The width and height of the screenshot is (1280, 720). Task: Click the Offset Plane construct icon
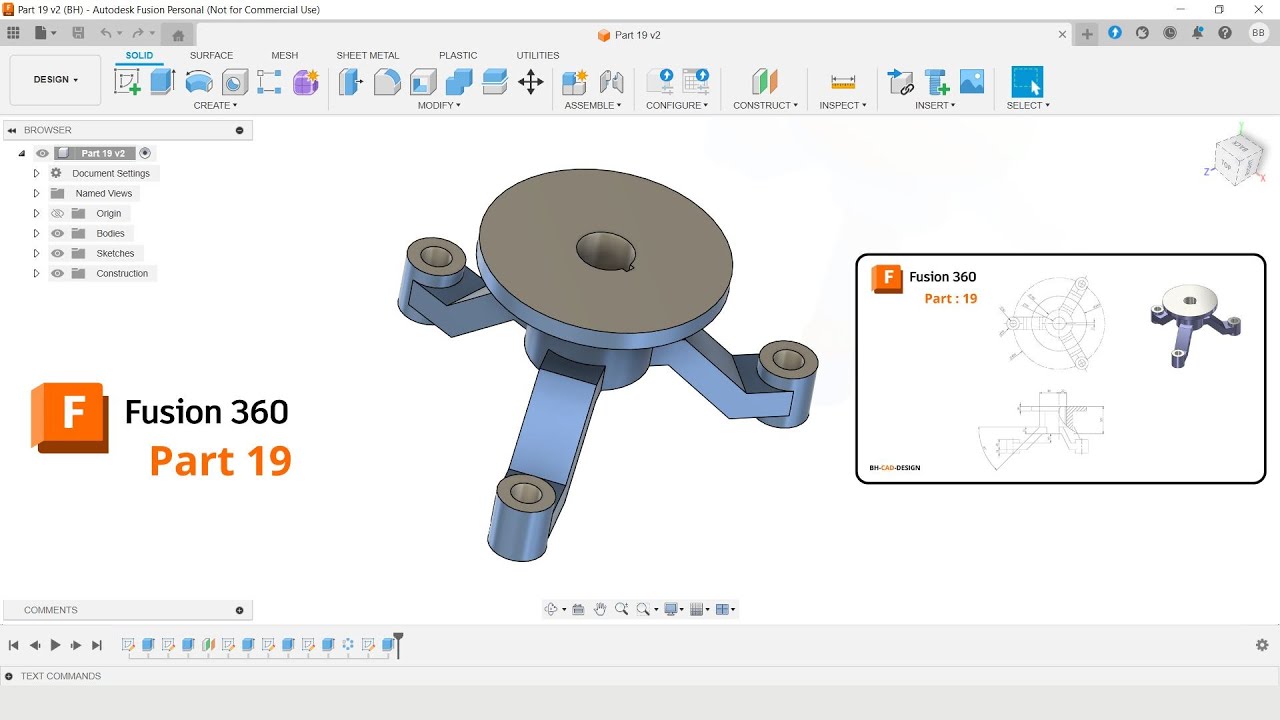point(765,82)
